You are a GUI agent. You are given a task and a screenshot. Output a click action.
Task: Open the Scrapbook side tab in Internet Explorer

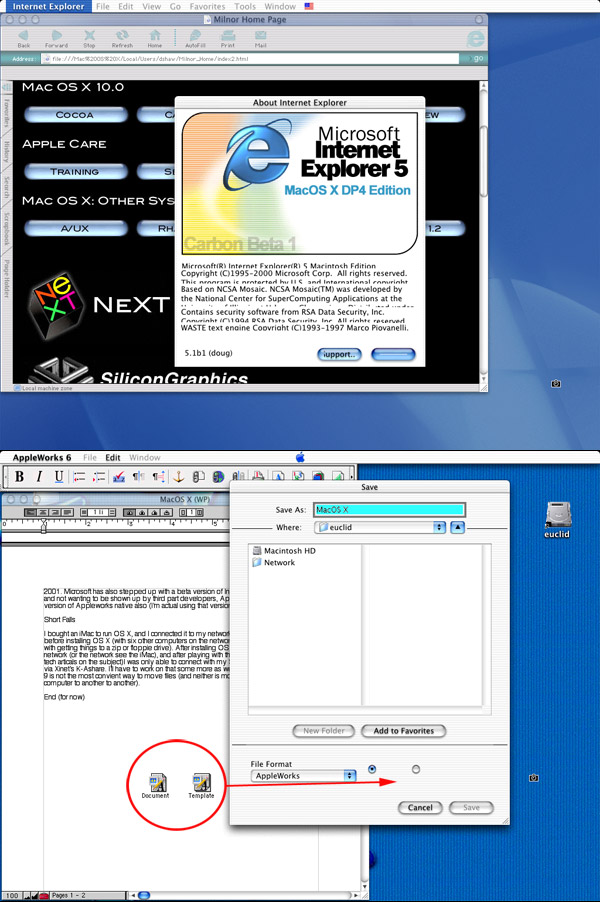click(x=6, y=228)
